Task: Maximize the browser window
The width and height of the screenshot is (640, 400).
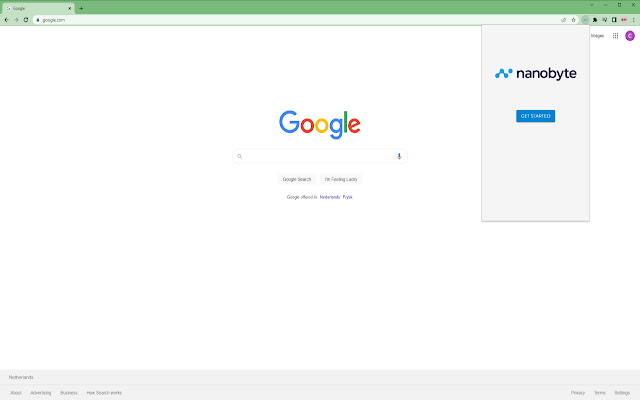Action: tap(619, 5)
